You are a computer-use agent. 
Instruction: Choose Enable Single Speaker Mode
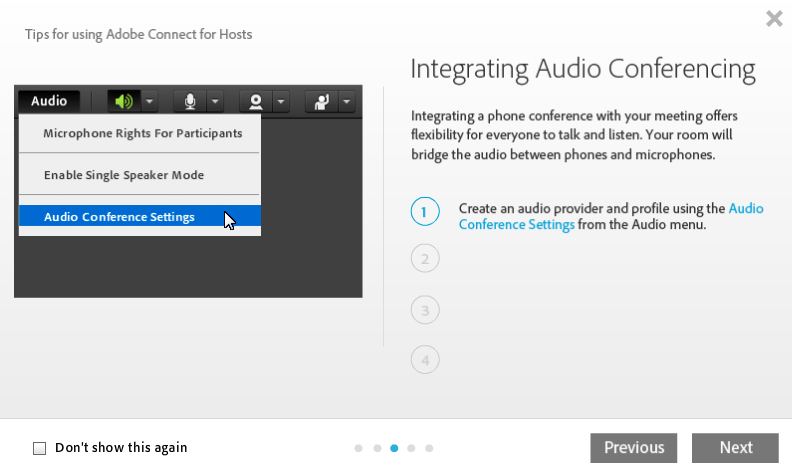tap(124, 175)
